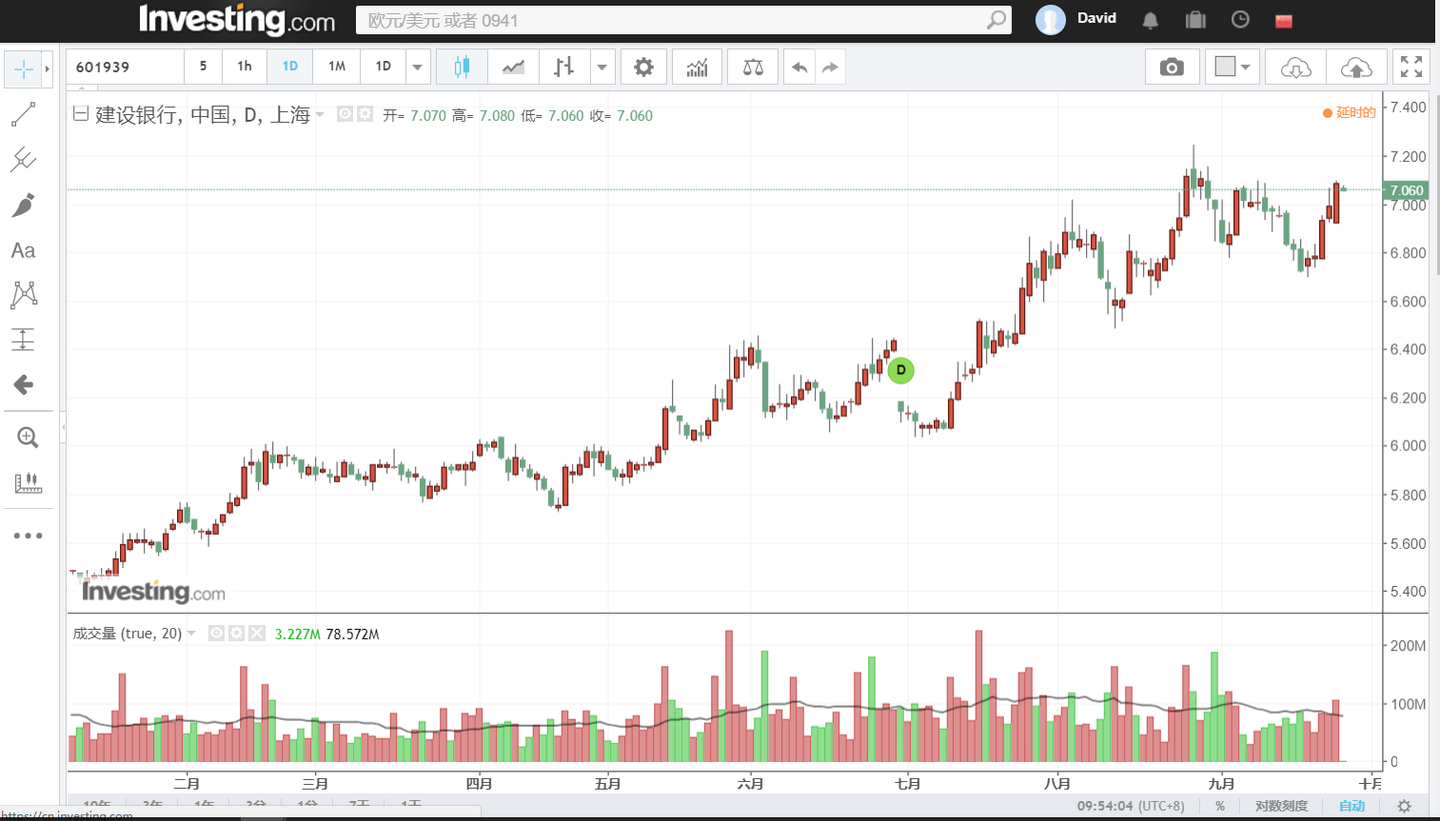Select the 1M interval tab
This screenshot has height=821, width=1440.
point(335,66)
